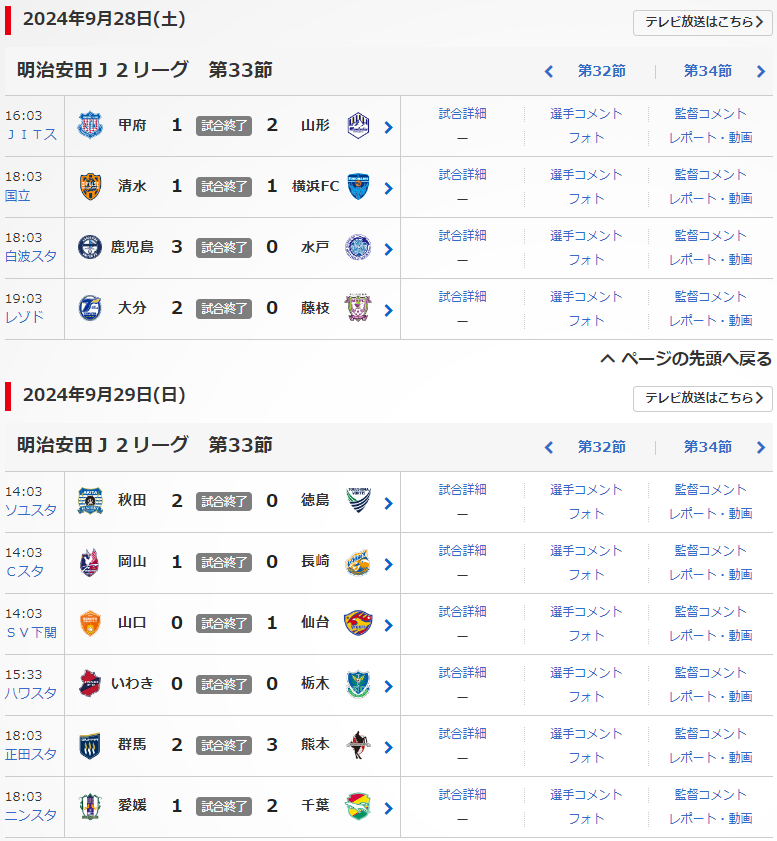Click テレビ放送はこちら button for September 28

(x=702, y=22)
